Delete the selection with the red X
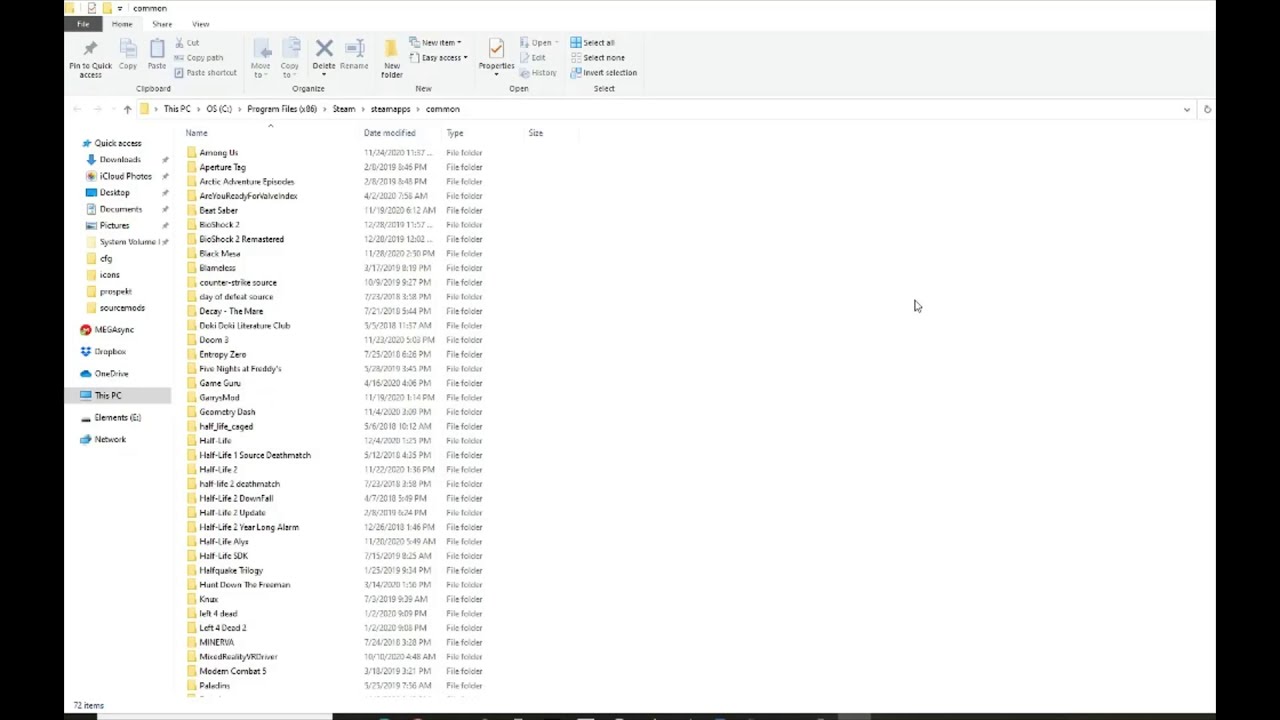 click(324, 48)
